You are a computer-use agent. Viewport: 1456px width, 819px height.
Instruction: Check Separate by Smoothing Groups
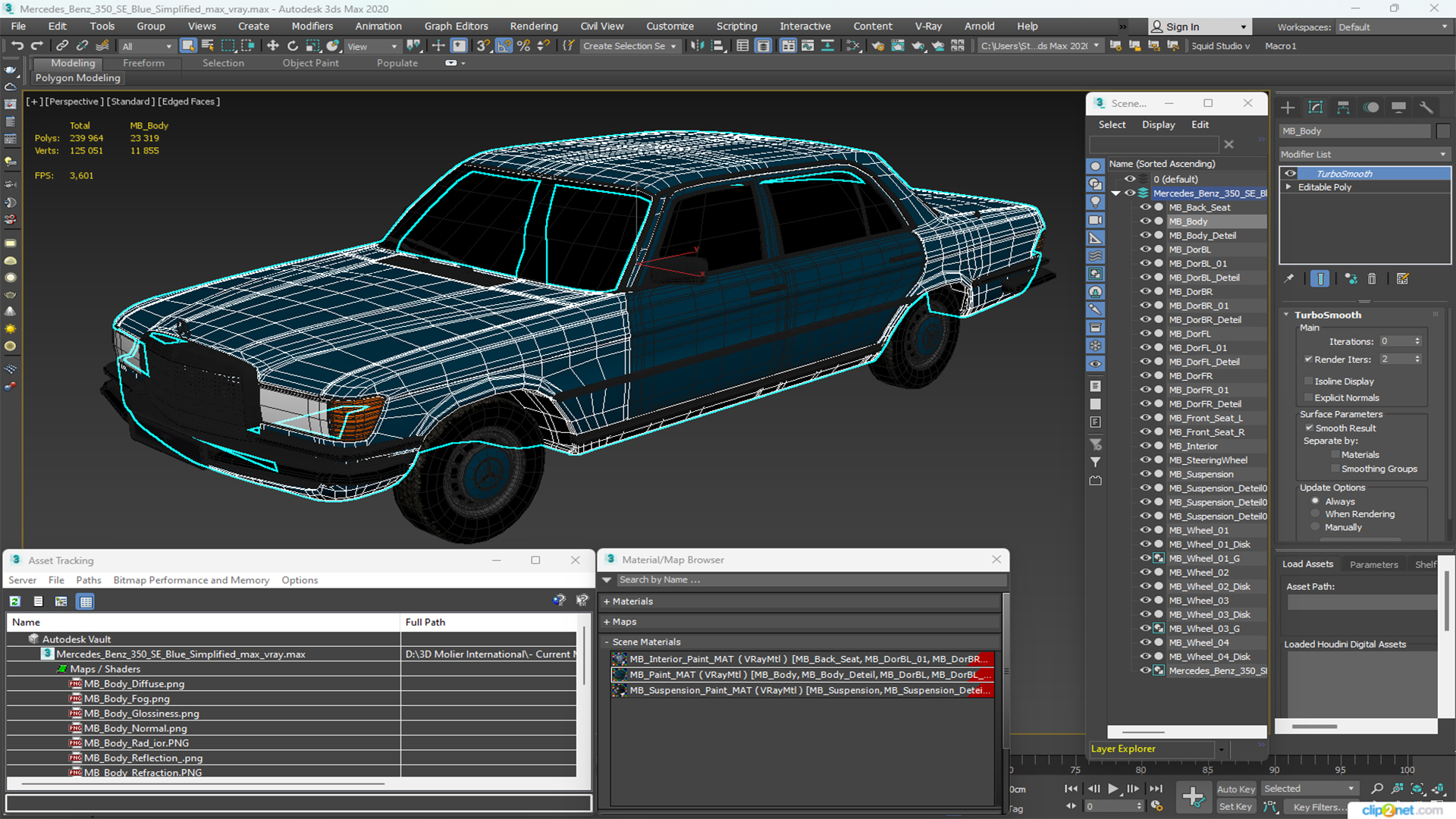(x=1335, y=469)
